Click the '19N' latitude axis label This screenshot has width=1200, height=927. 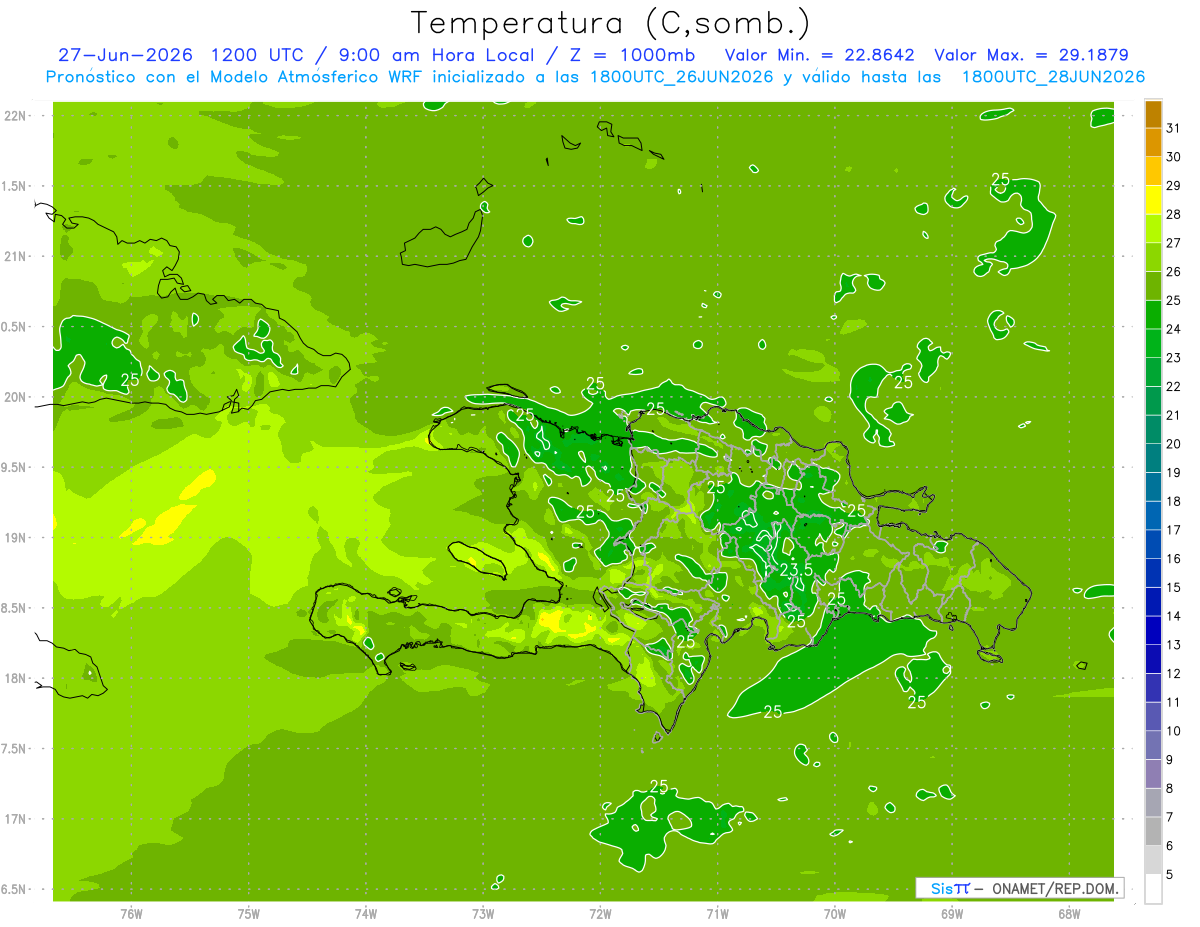click(x=15, y=538)
